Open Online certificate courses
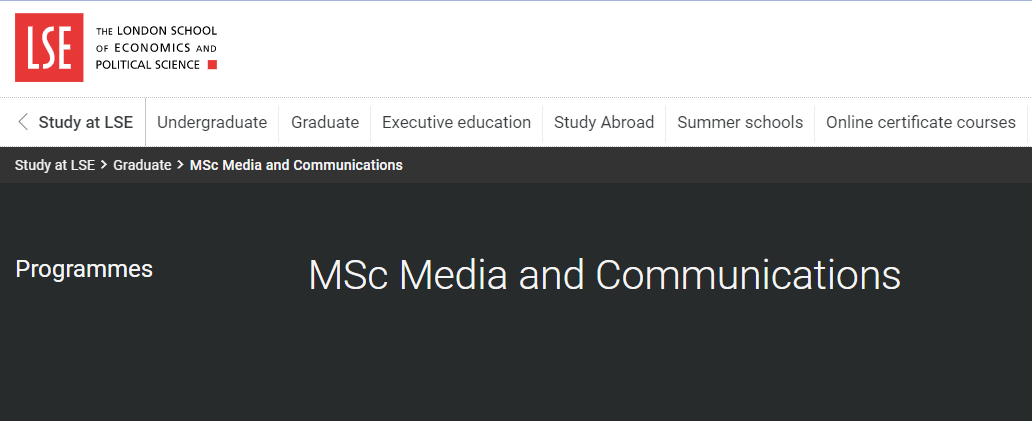 920,122
